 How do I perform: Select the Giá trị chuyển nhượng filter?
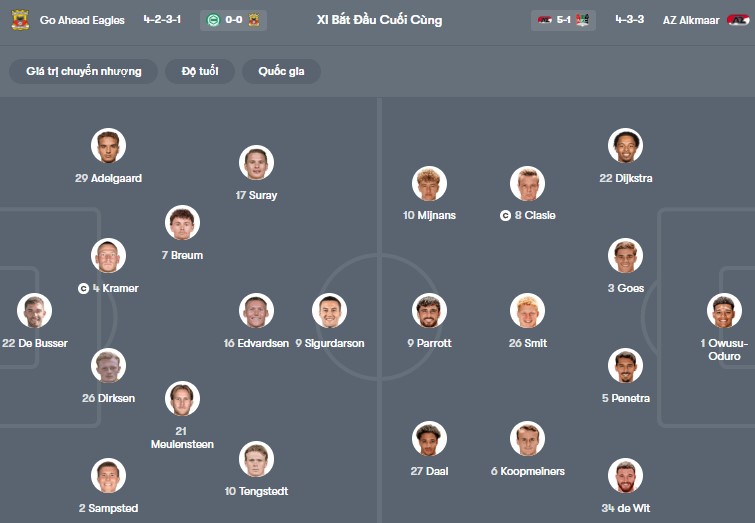(x=84, y=71)
